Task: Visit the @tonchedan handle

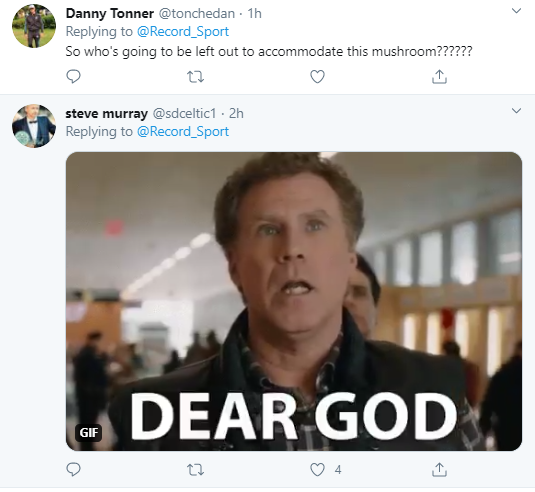Action: (x=197, y=14)
